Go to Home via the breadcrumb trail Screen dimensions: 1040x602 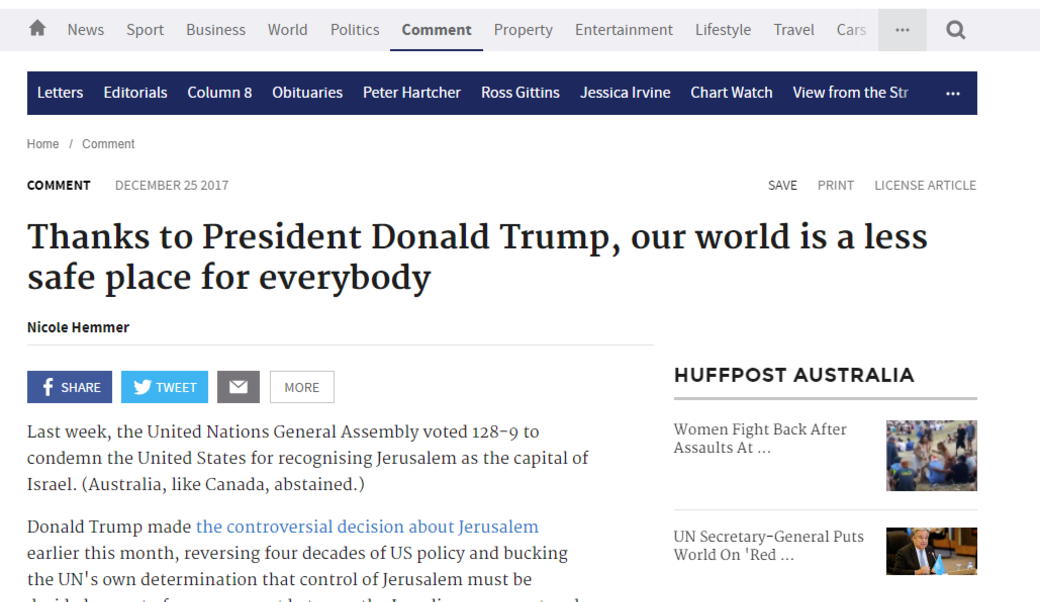(x=43, y=143)
